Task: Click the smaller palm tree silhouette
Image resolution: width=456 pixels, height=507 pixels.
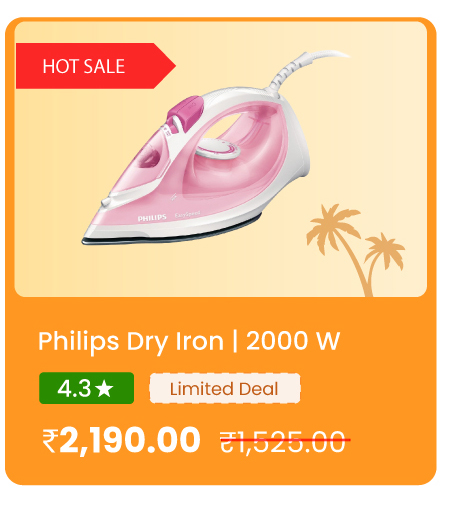Action: 383,255
